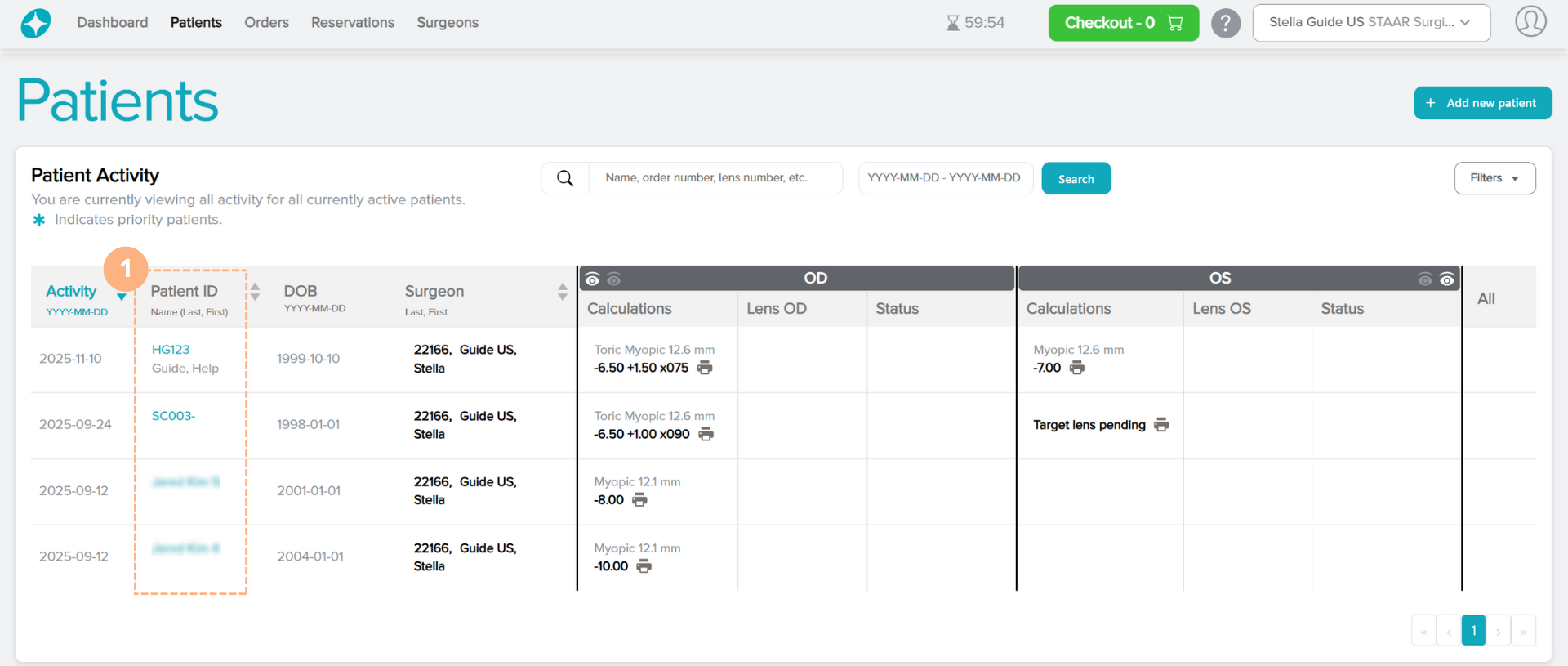Toggle the OD show eye icon
Screen dimensions: 1568x666
pyautogui.click(x=592, y=279)
